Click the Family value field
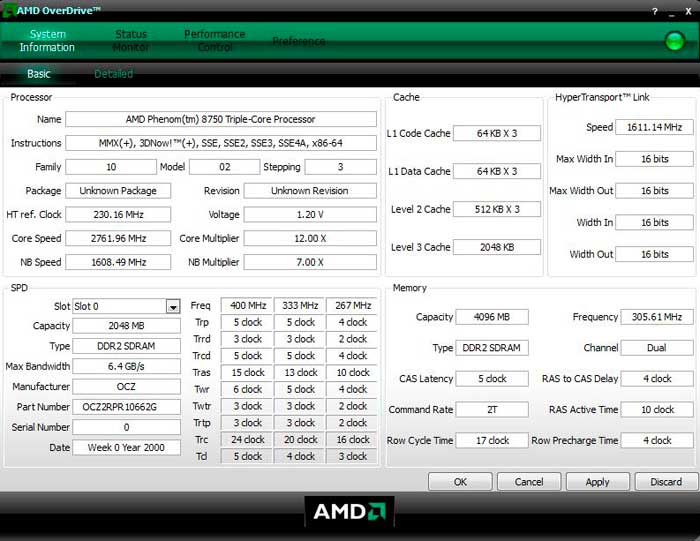Image resolution: width=700 pixels, height=541 pixels. (x=111, y=167)
